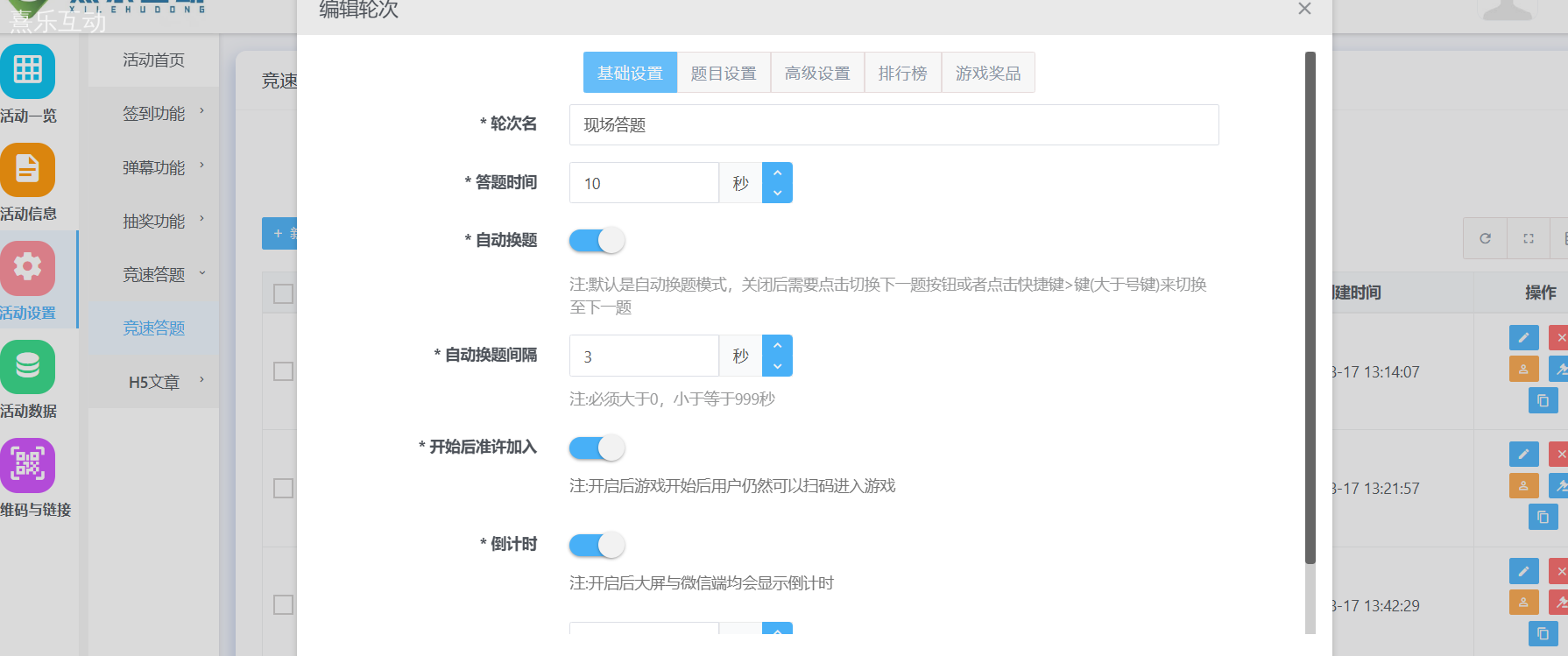Click the timestamp ending 13:42:29
The image size is (1568, 656).
pyautogui.click(x=1375, y=606)
